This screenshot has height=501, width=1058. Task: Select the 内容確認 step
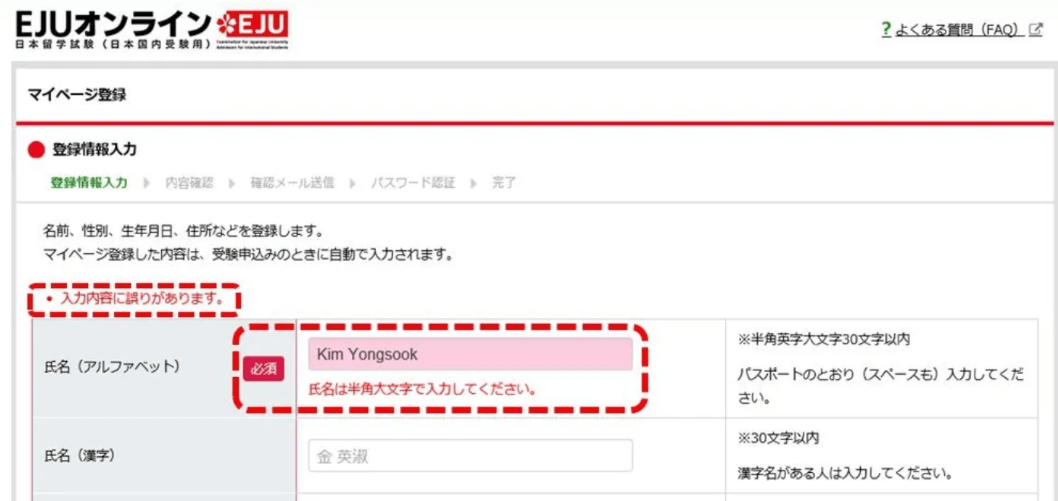click(x=190, y=183)
